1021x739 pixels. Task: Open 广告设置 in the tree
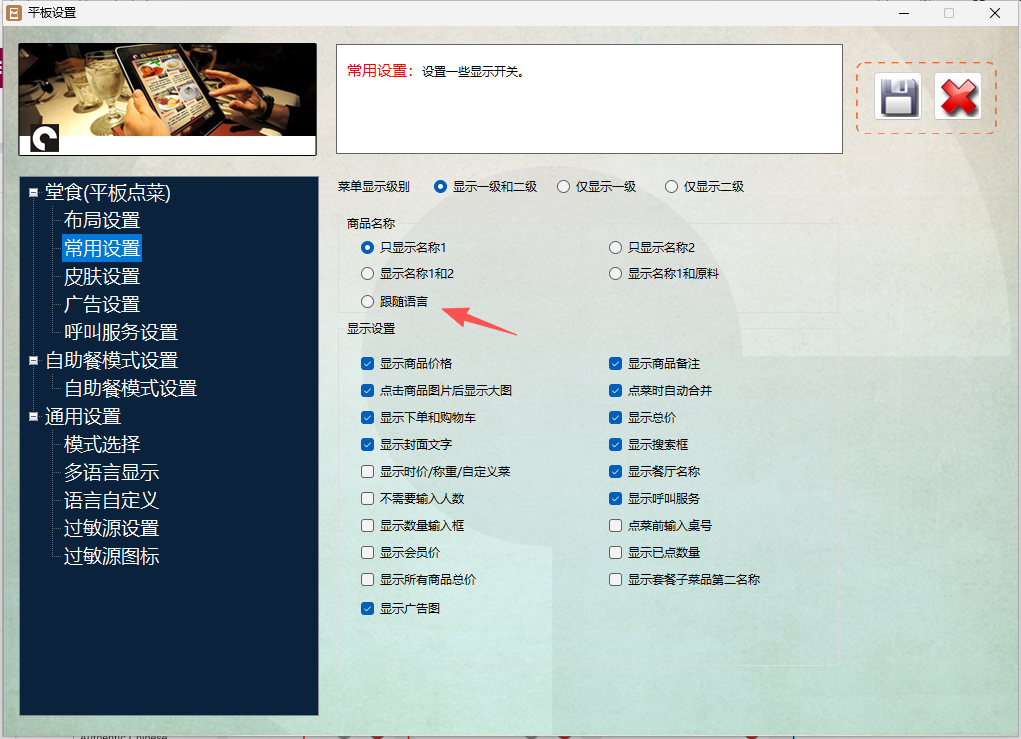[x=102, y=304]
